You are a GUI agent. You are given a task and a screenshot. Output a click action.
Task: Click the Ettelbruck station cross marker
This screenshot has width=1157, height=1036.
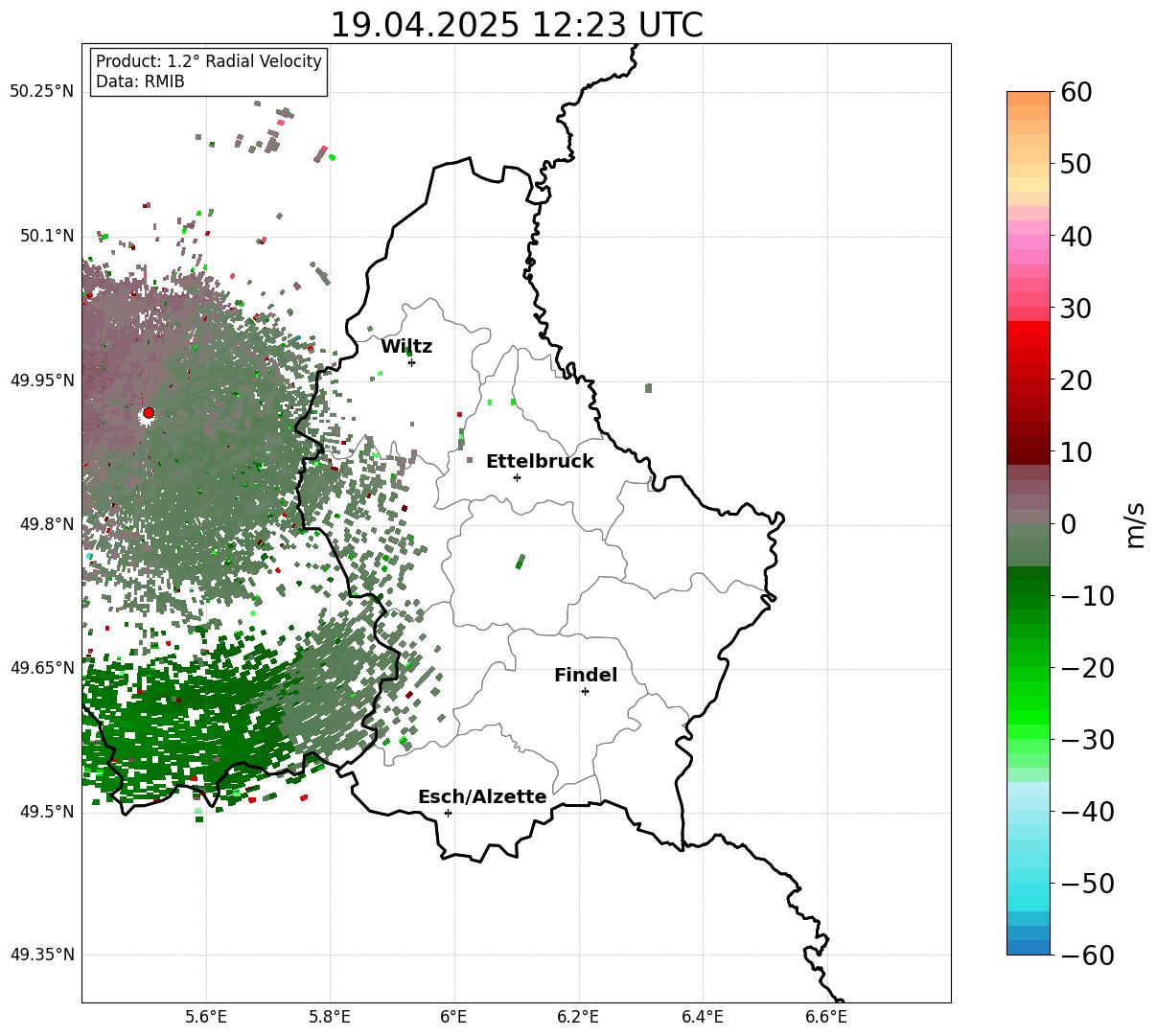[x=517, y=477]
